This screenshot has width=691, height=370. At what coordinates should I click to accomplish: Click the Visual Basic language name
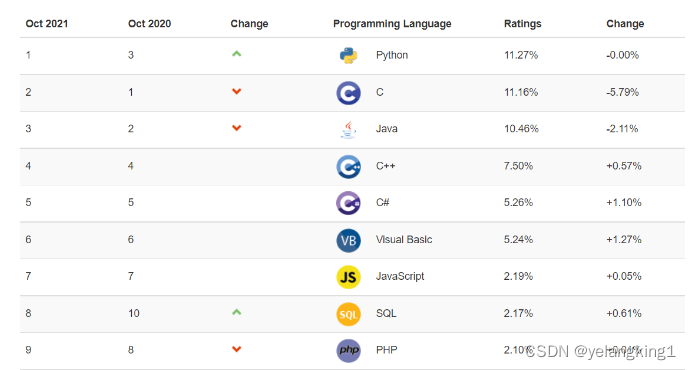tap(404, 240)
